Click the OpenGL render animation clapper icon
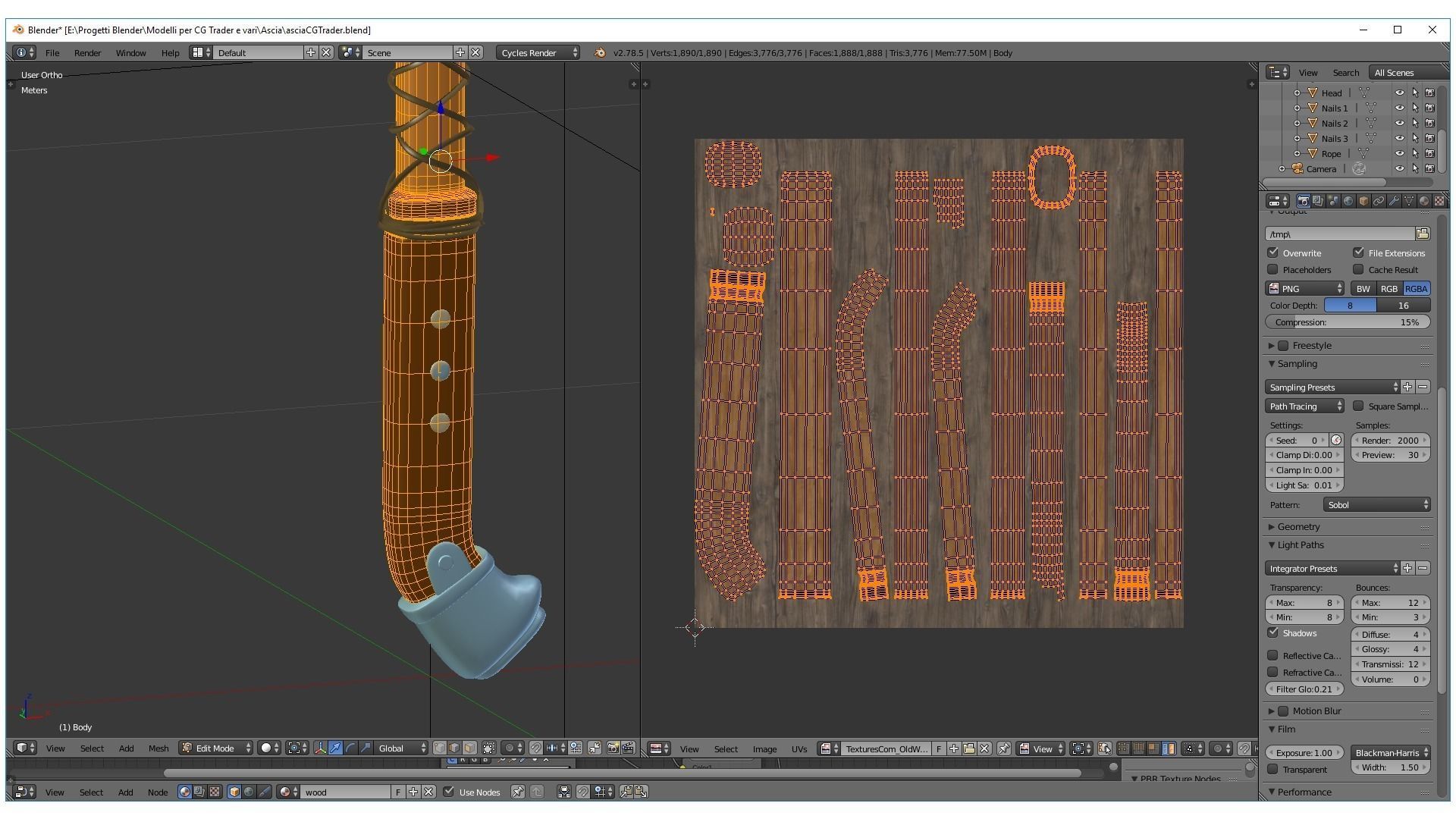Viewport: 1456px width, 819px height. pos(628,748)
